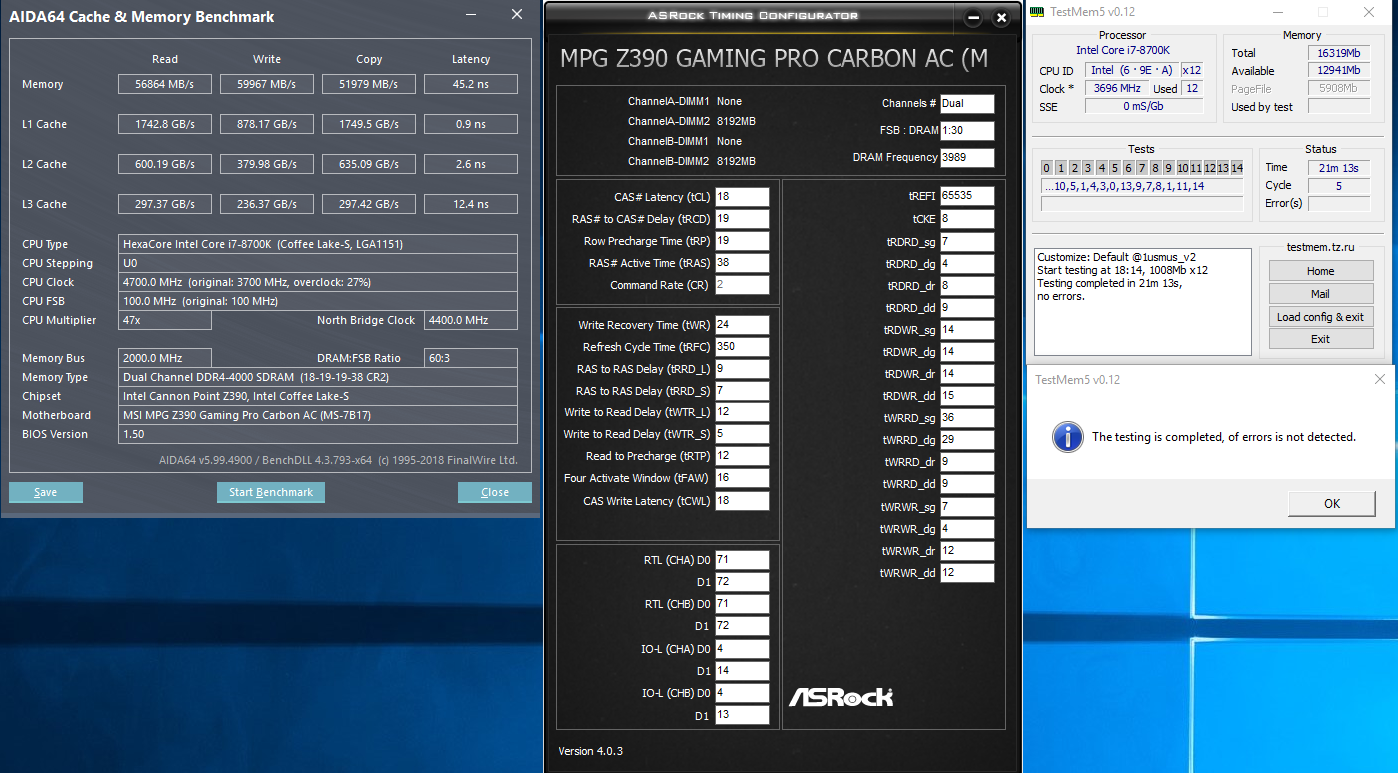Select the Row Precharge Time (tRP) field
The image size is (1398, 773).
click(742, 241)
